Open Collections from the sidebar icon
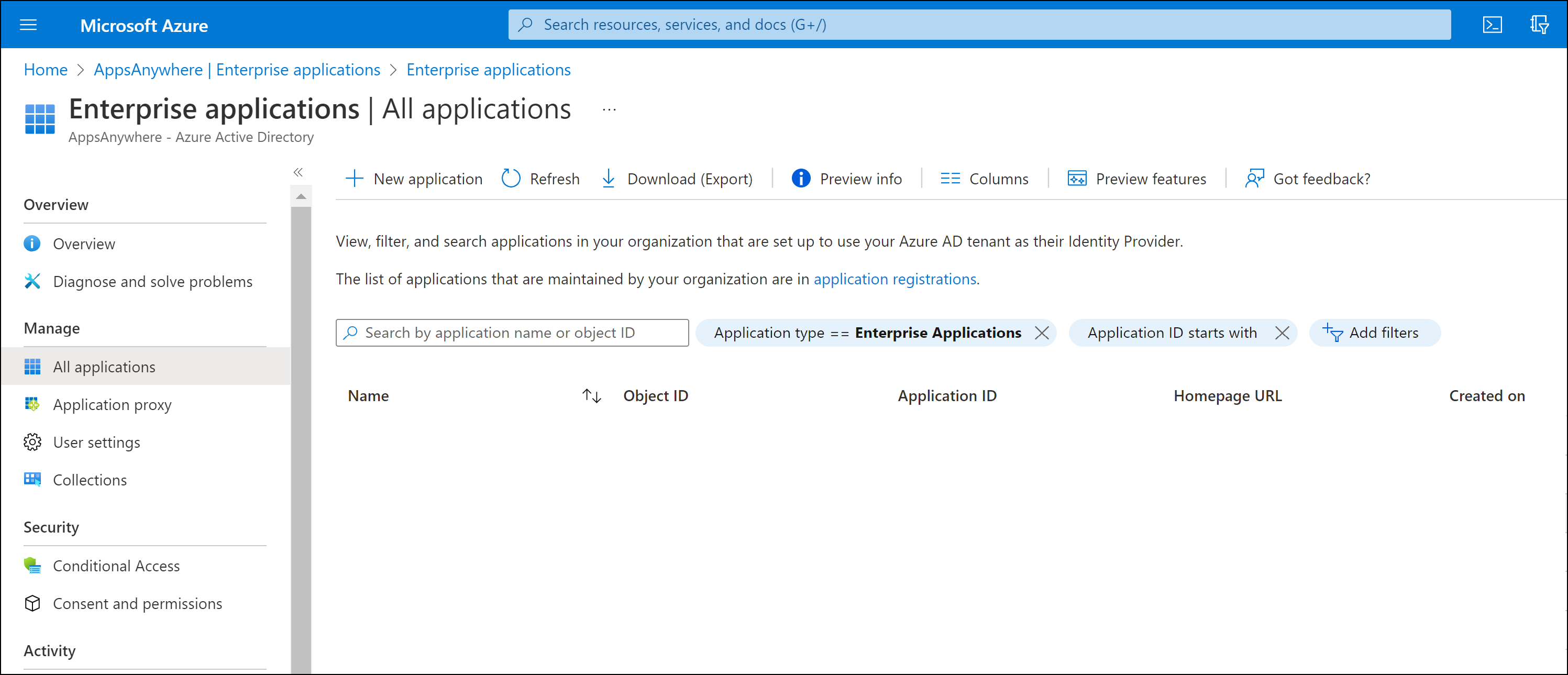Viewport: 1568px width, 675px height. [32, 480]
